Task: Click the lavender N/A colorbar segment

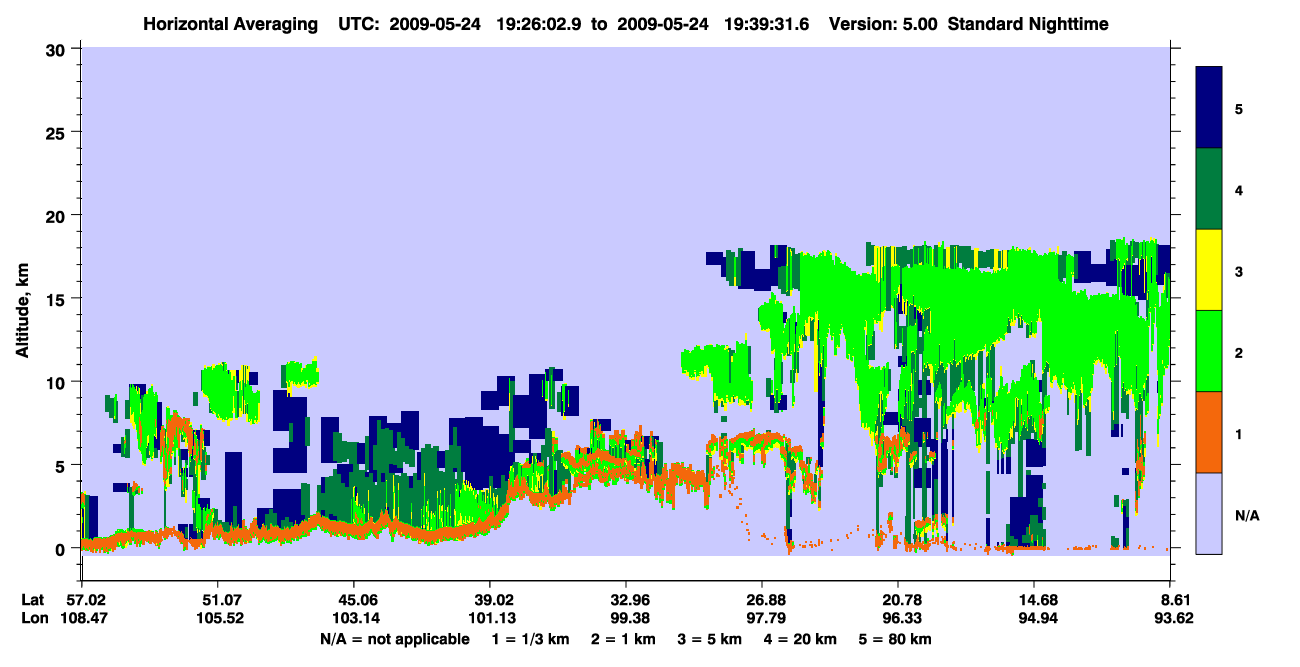Action: click(1209, 513)
